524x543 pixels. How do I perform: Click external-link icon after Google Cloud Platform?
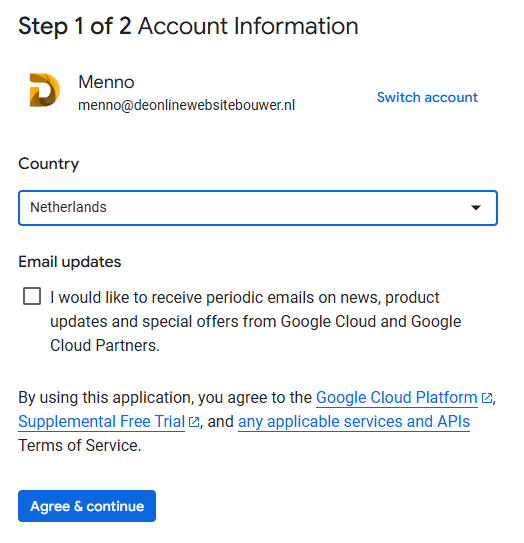pyautogui.click(x=487, y=398)
